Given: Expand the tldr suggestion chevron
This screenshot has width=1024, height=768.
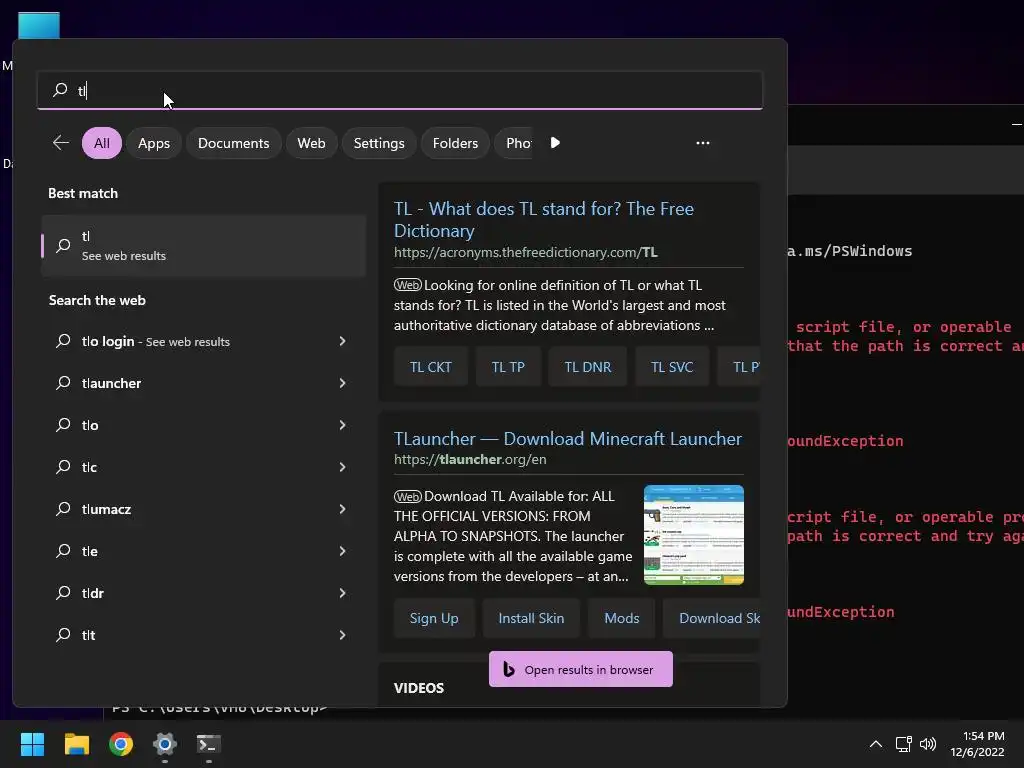Looking at the screenshot, I should 342,593.
